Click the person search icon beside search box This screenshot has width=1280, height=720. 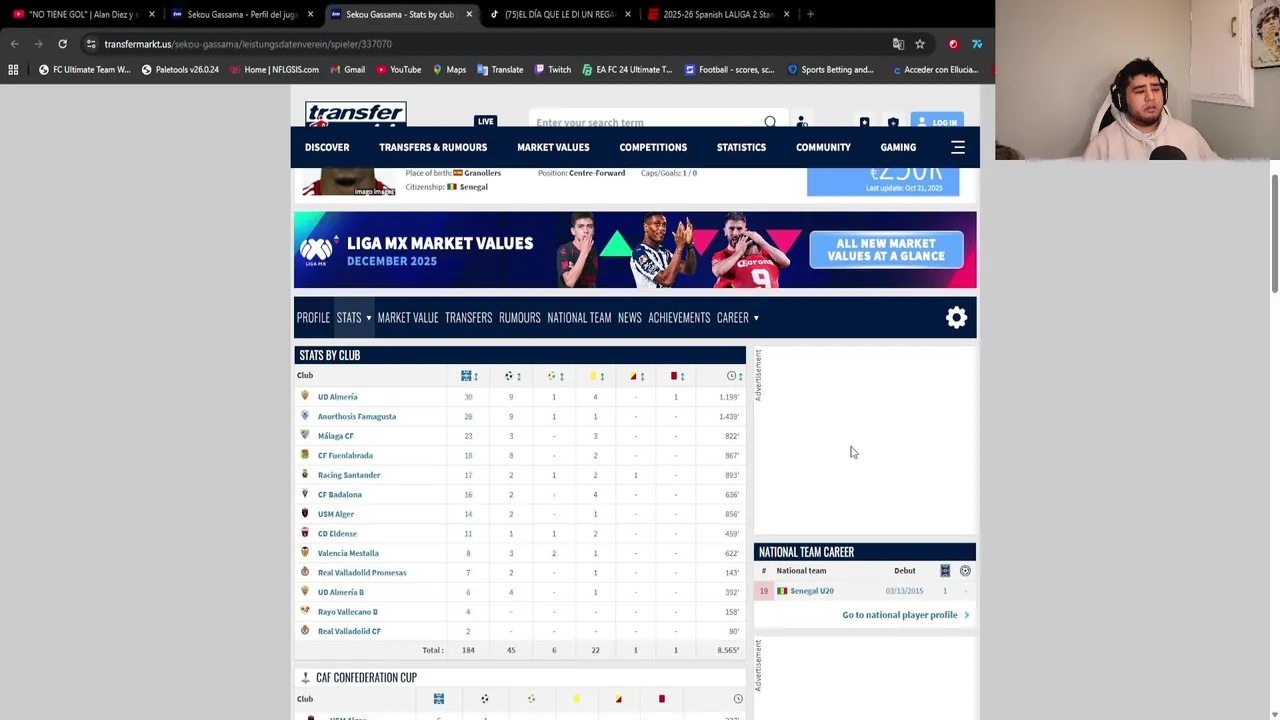tap(801, 122)
